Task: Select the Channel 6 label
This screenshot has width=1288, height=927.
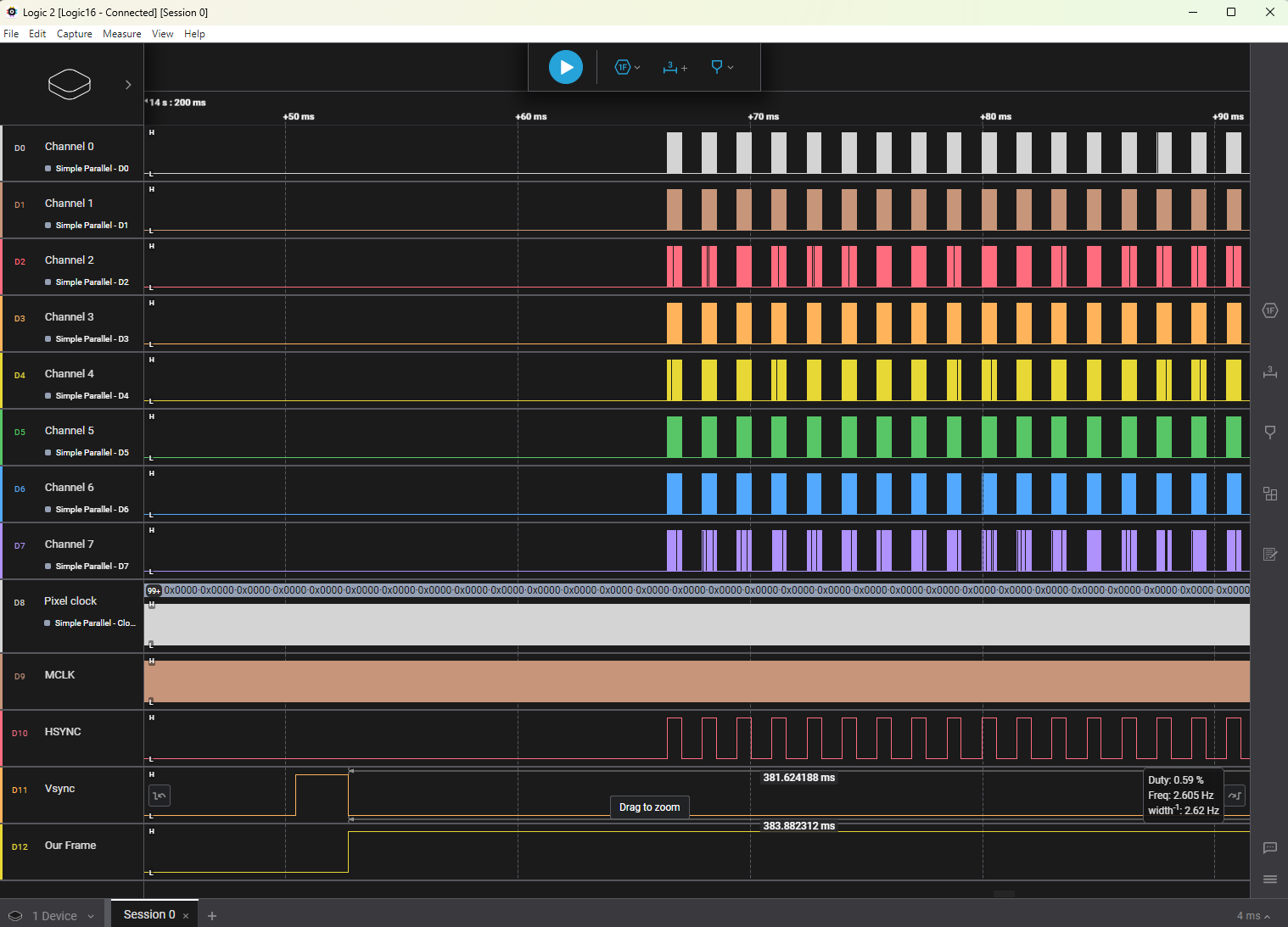Action: point(70,488)
